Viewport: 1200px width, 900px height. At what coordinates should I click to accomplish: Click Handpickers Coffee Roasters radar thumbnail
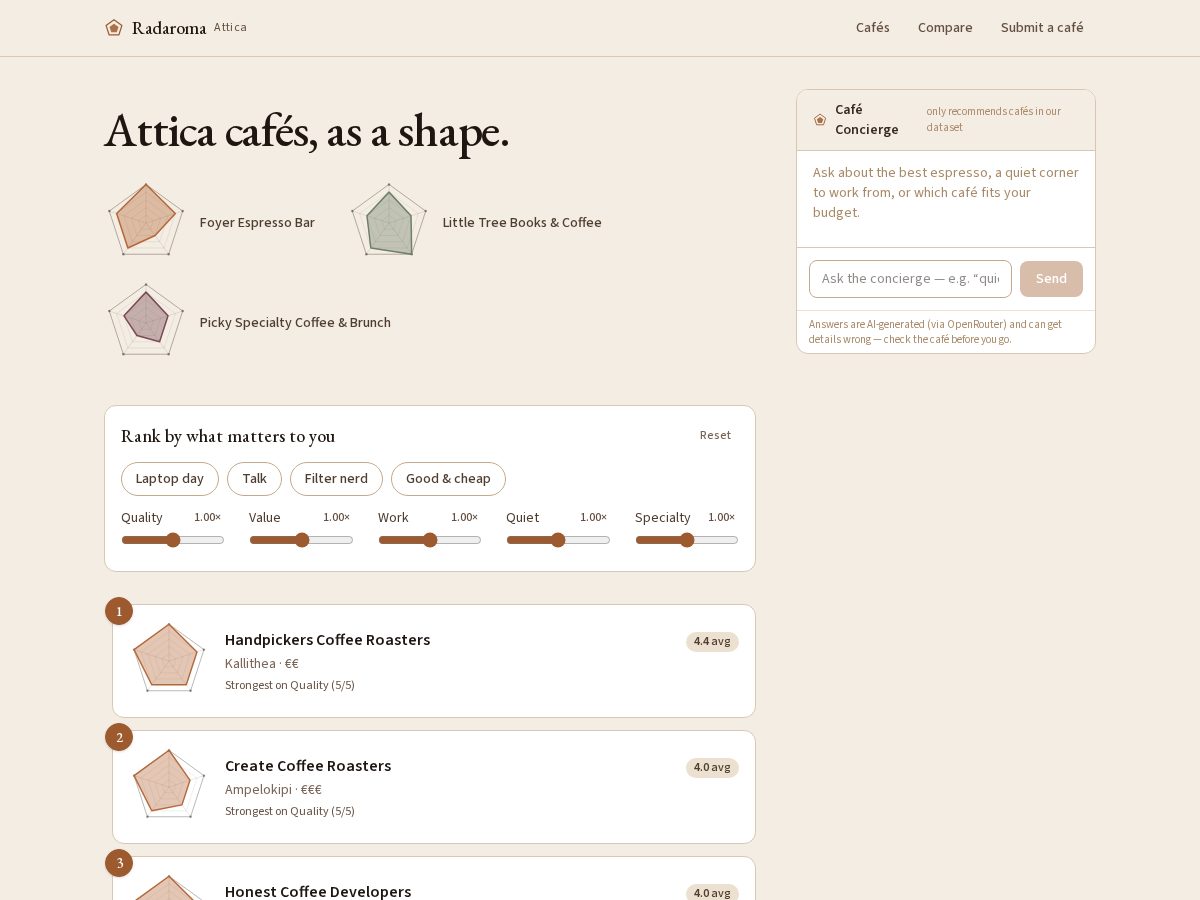(169, 658)
